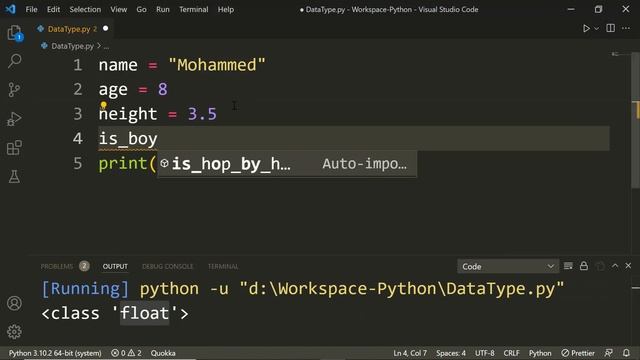Screen dimensions: 640x360
Task: Open editor More Actions ellipsis
Action: click(x=626, y=28)
